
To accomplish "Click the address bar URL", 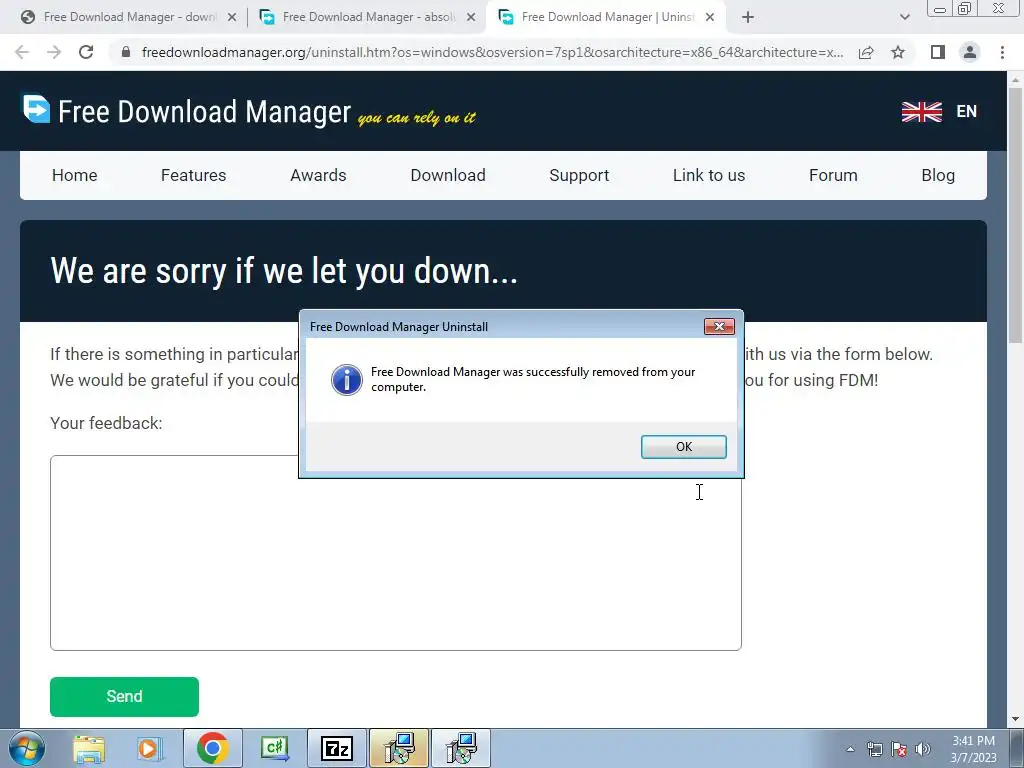I will point(492,52).
